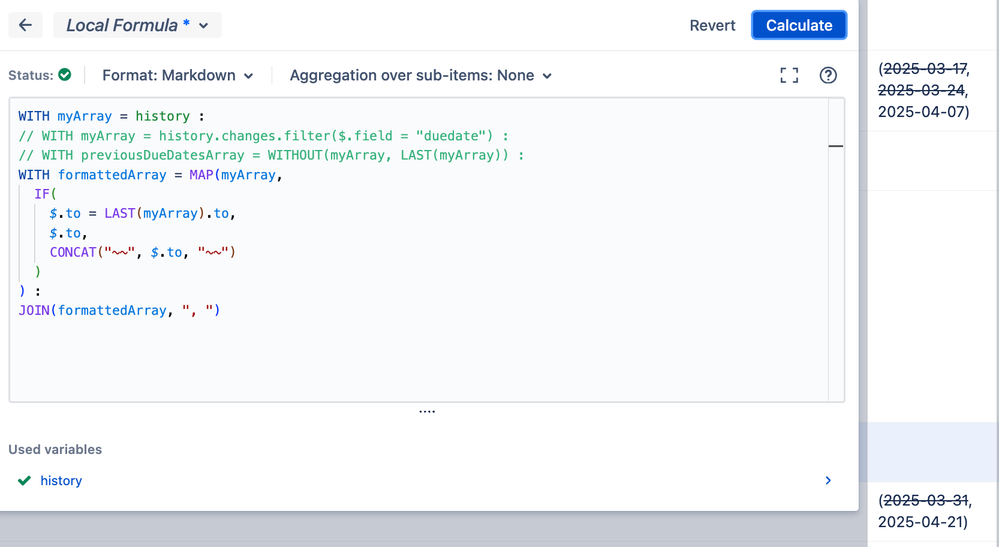Open the Local Formula name dropdown
Image resolution: width=999 pixels, height=547 pixels.
tap(138, 25)
